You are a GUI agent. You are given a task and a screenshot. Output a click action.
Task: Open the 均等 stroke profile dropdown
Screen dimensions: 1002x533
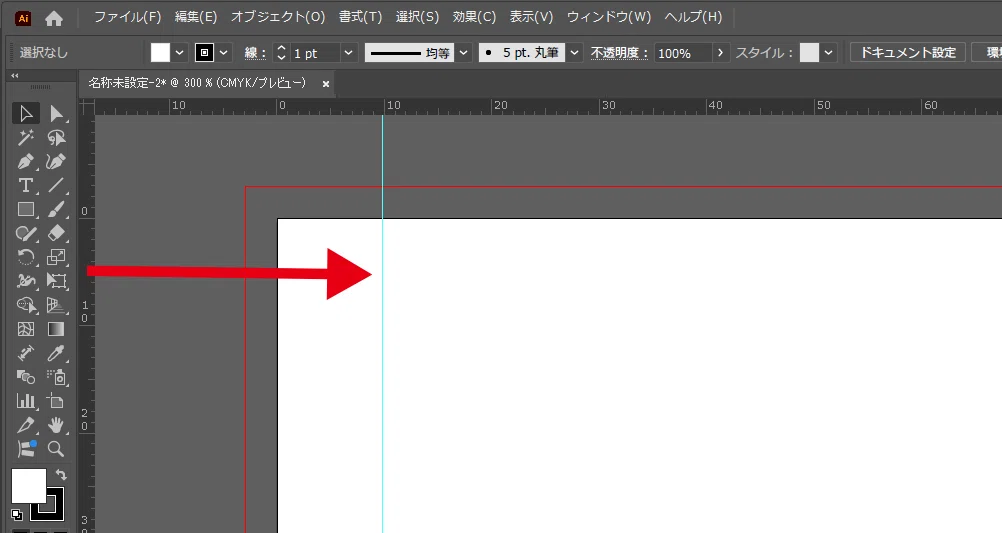(x=464, y=53)
